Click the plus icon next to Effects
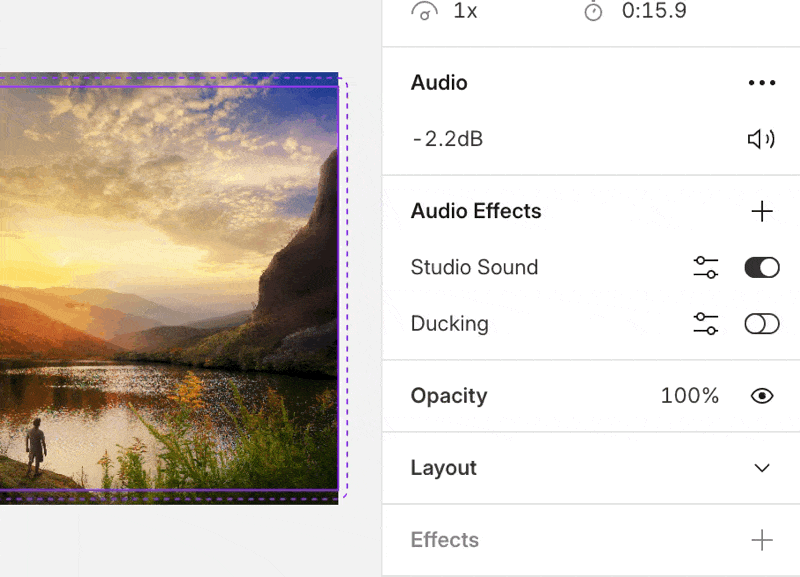800x577 pixels. [x=762, y=540]
